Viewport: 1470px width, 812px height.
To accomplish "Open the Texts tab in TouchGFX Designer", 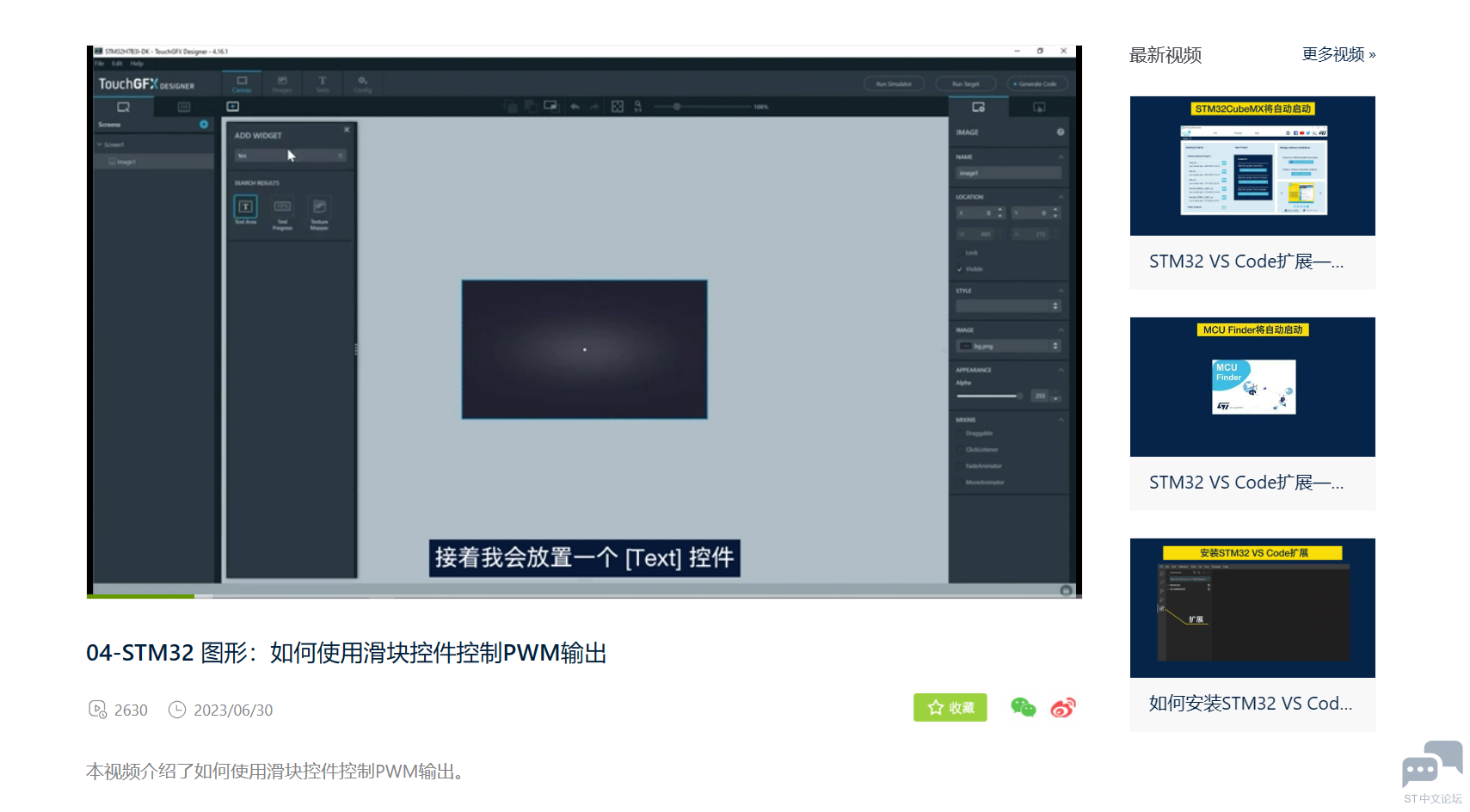I will 323,83.
